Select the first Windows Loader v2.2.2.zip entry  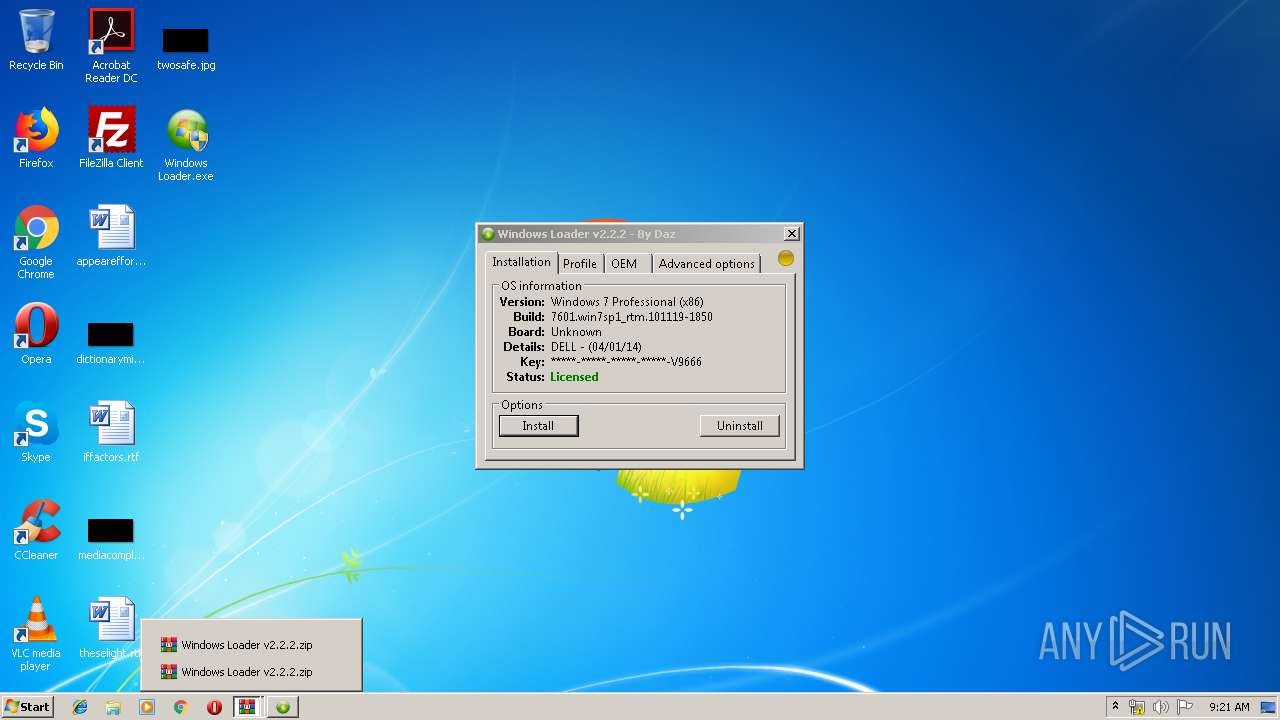click(251, 645)
